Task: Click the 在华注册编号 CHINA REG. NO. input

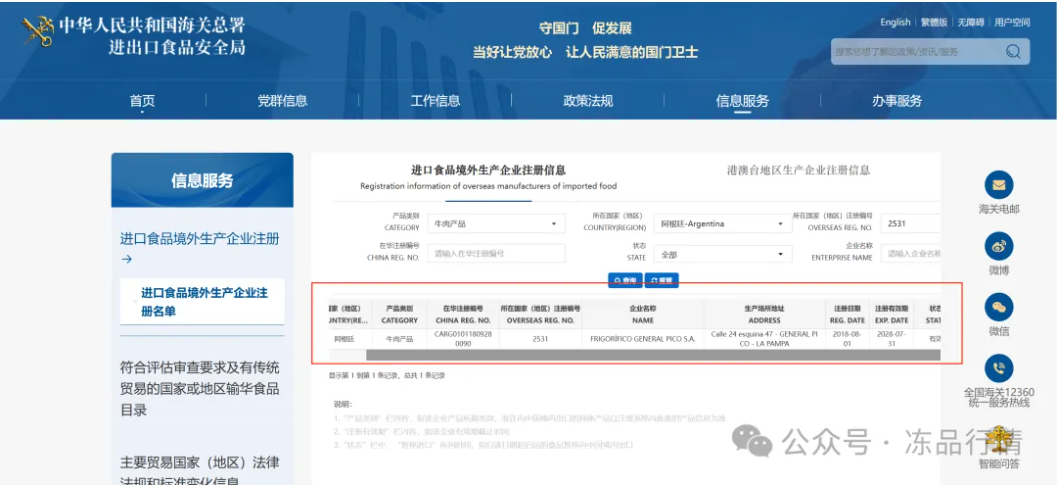Action: pos(496,255)
